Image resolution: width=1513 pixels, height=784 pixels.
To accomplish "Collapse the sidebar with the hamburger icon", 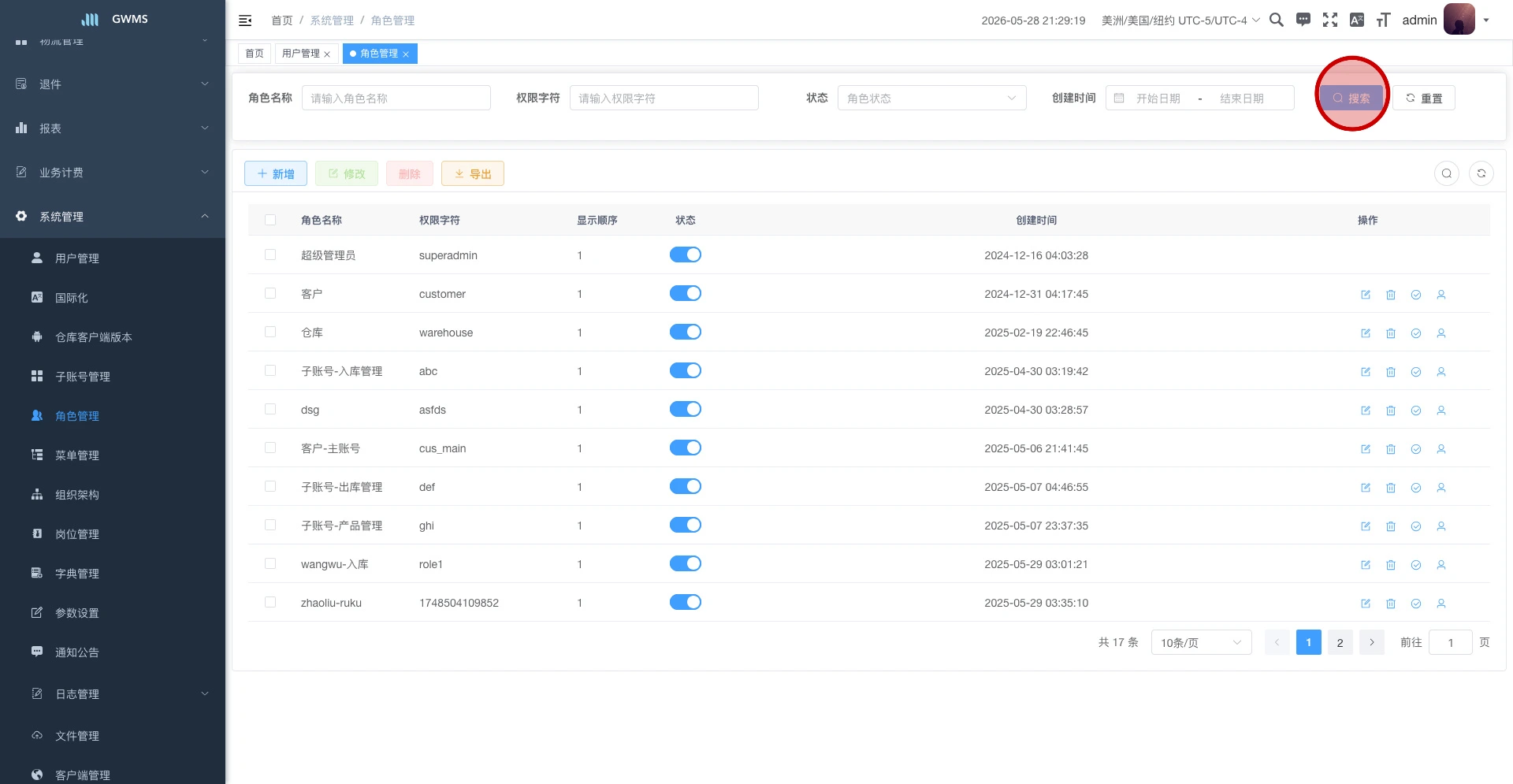I will [x=245, y=20].
